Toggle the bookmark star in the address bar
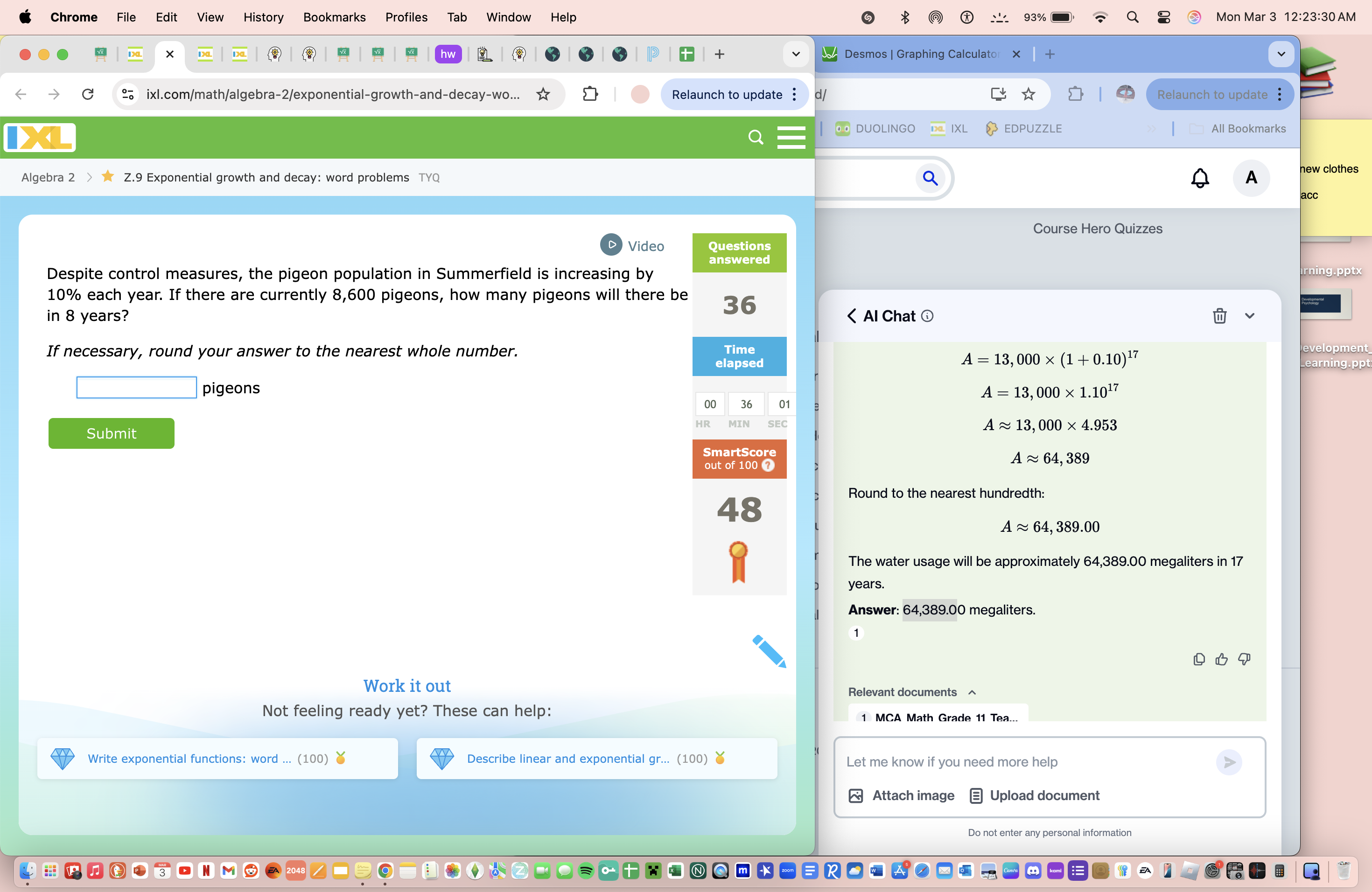The height and width of the screenshot is (892, 1372). pyautogui.click(x=542, y=94)
